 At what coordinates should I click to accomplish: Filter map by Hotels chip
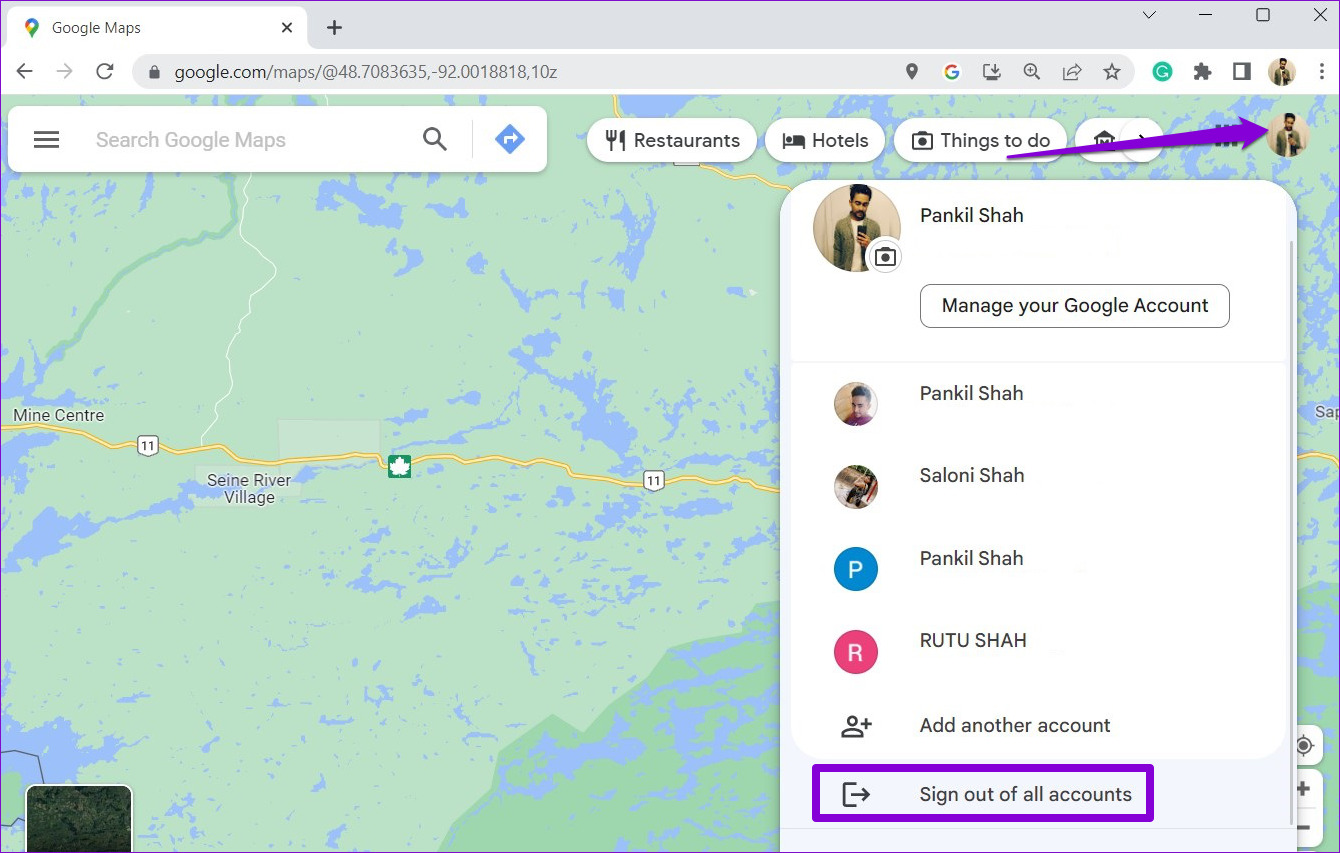825,140
